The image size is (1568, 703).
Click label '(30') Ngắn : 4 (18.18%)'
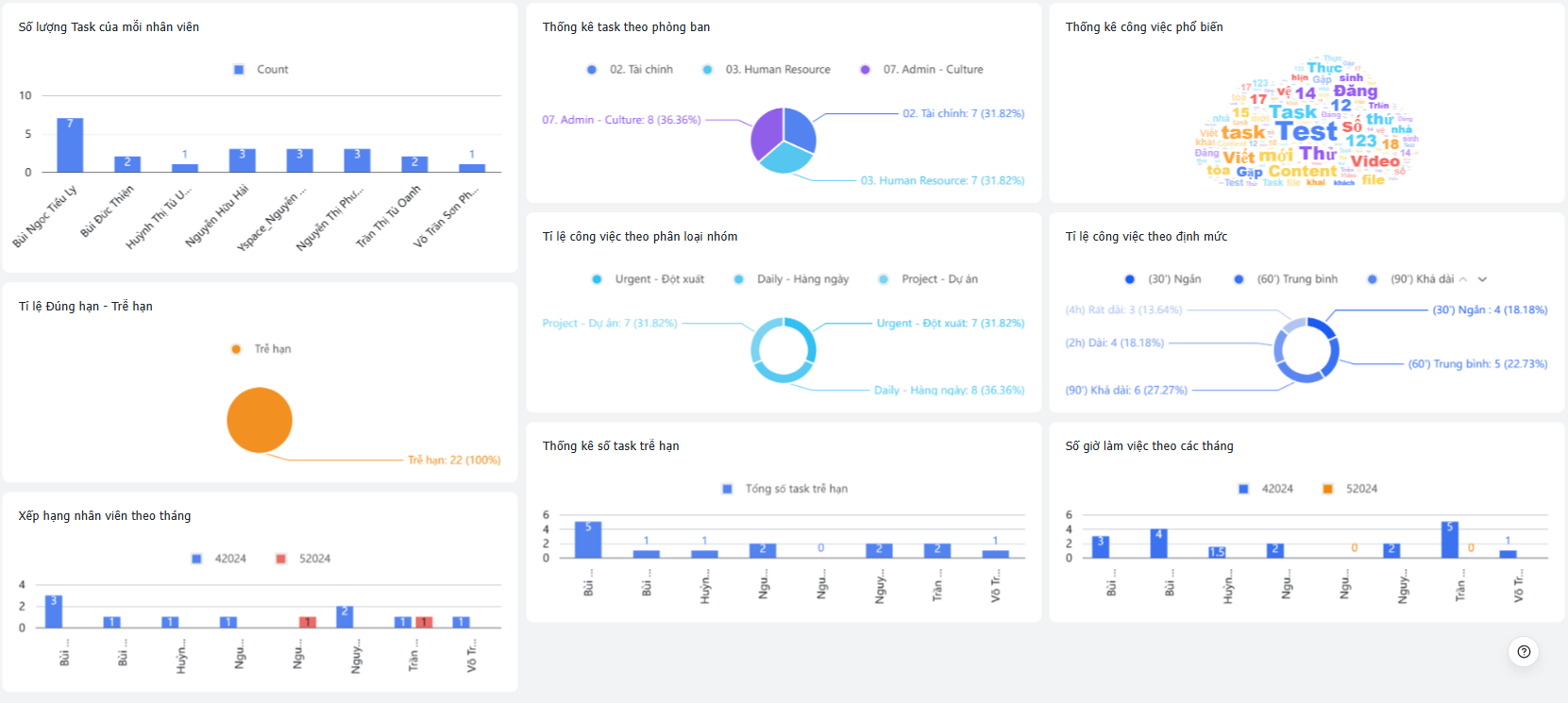coord(1490,310)
